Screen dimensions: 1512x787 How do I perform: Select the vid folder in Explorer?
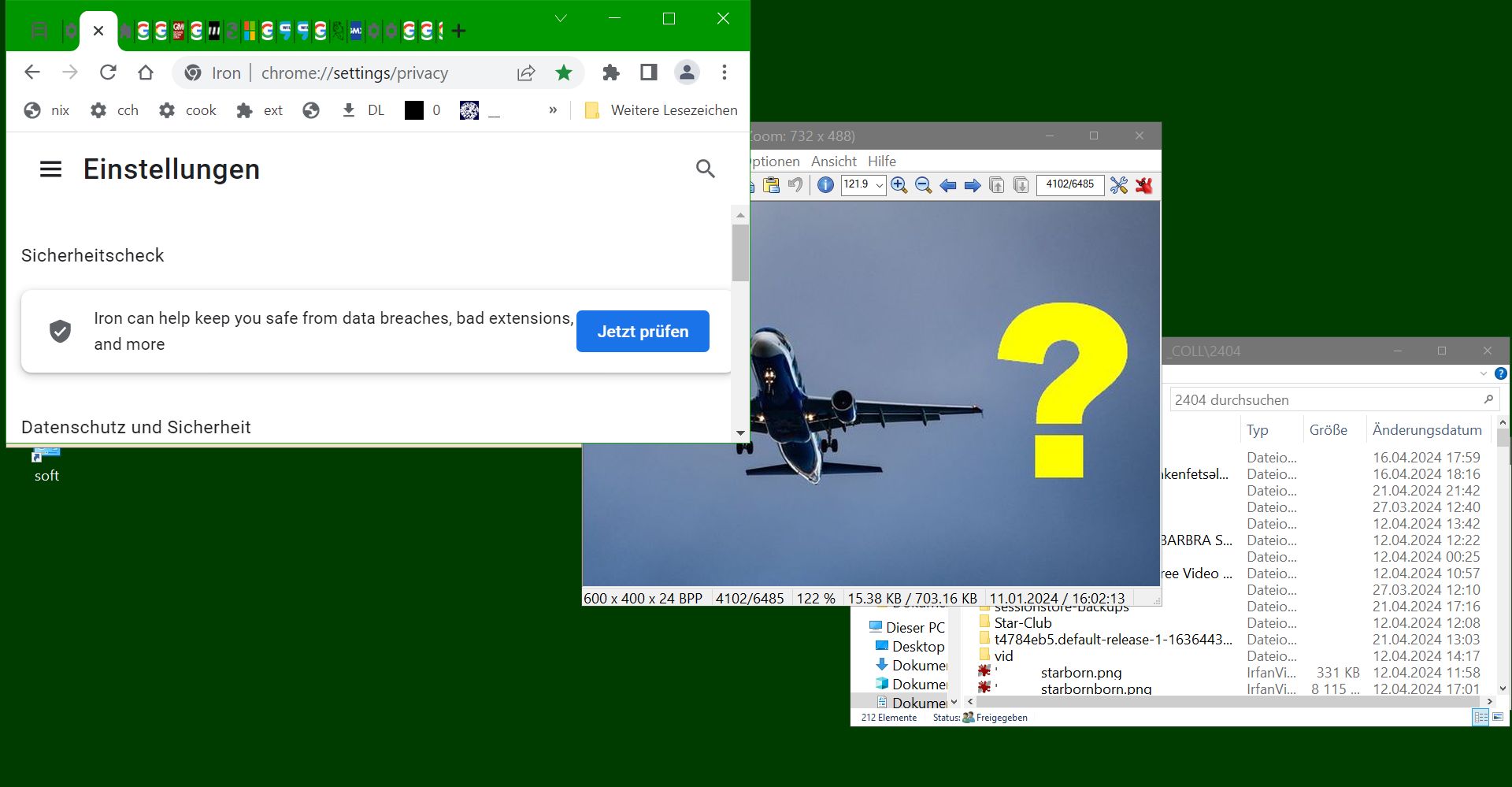(x=996, y=656)
